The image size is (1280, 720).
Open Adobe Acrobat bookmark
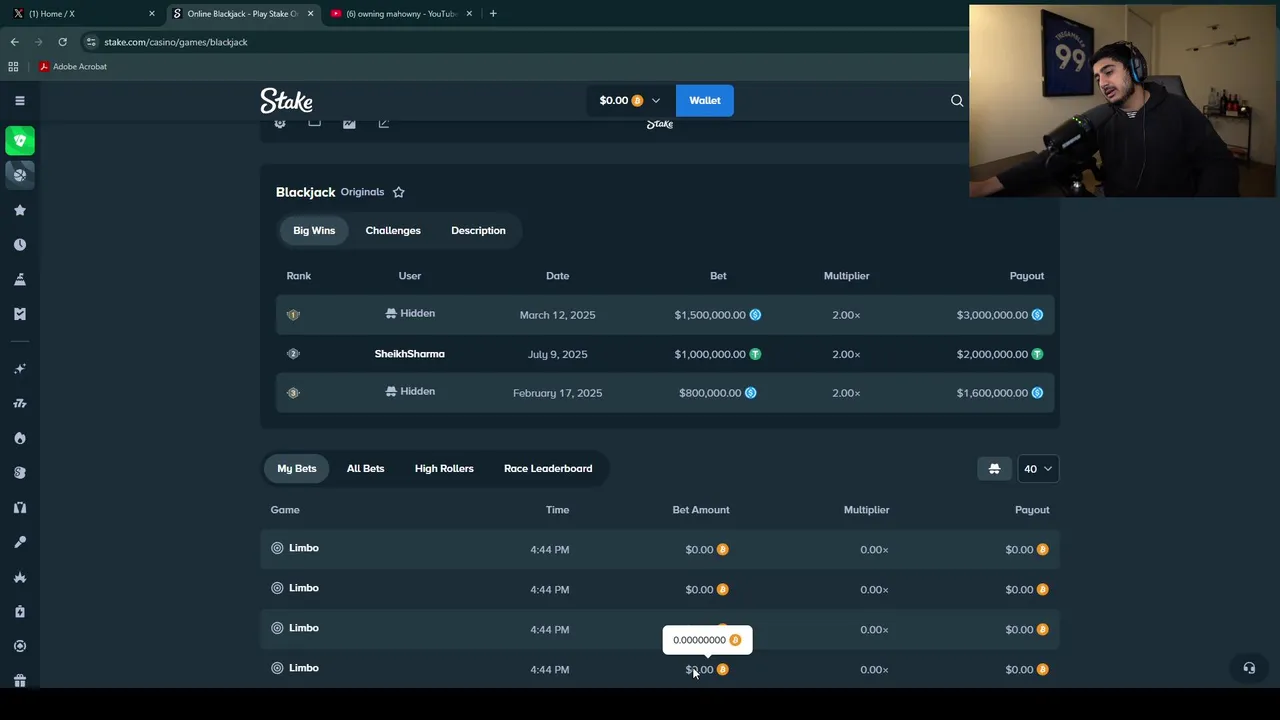[x=73, y=67]
